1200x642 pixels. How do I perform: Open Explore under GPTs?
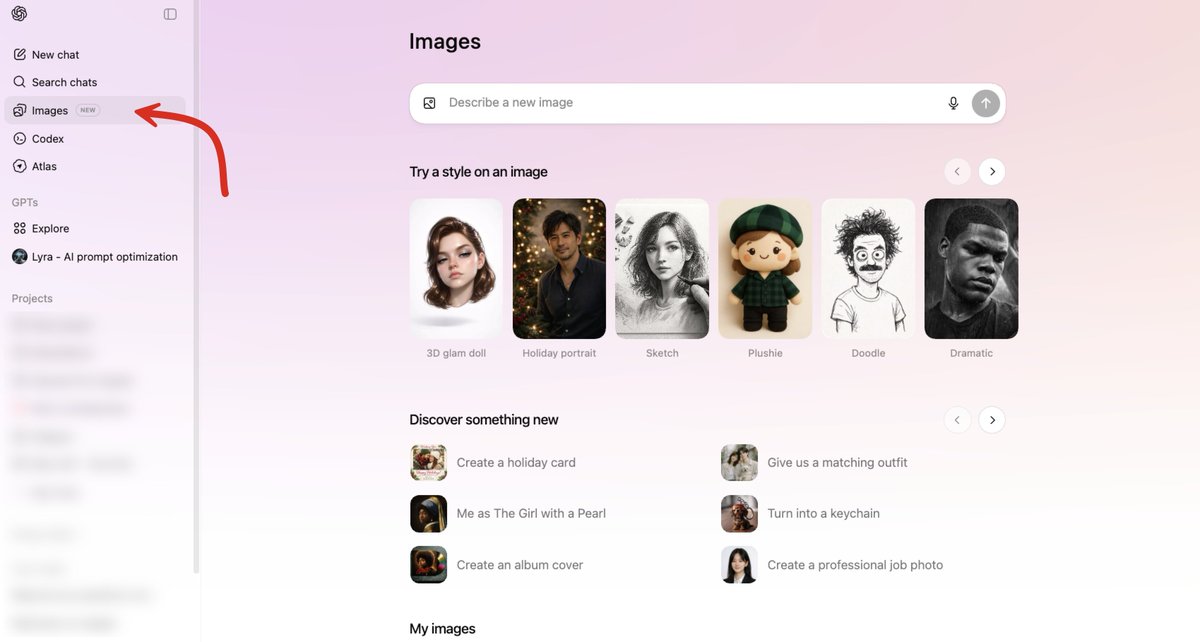95,228
